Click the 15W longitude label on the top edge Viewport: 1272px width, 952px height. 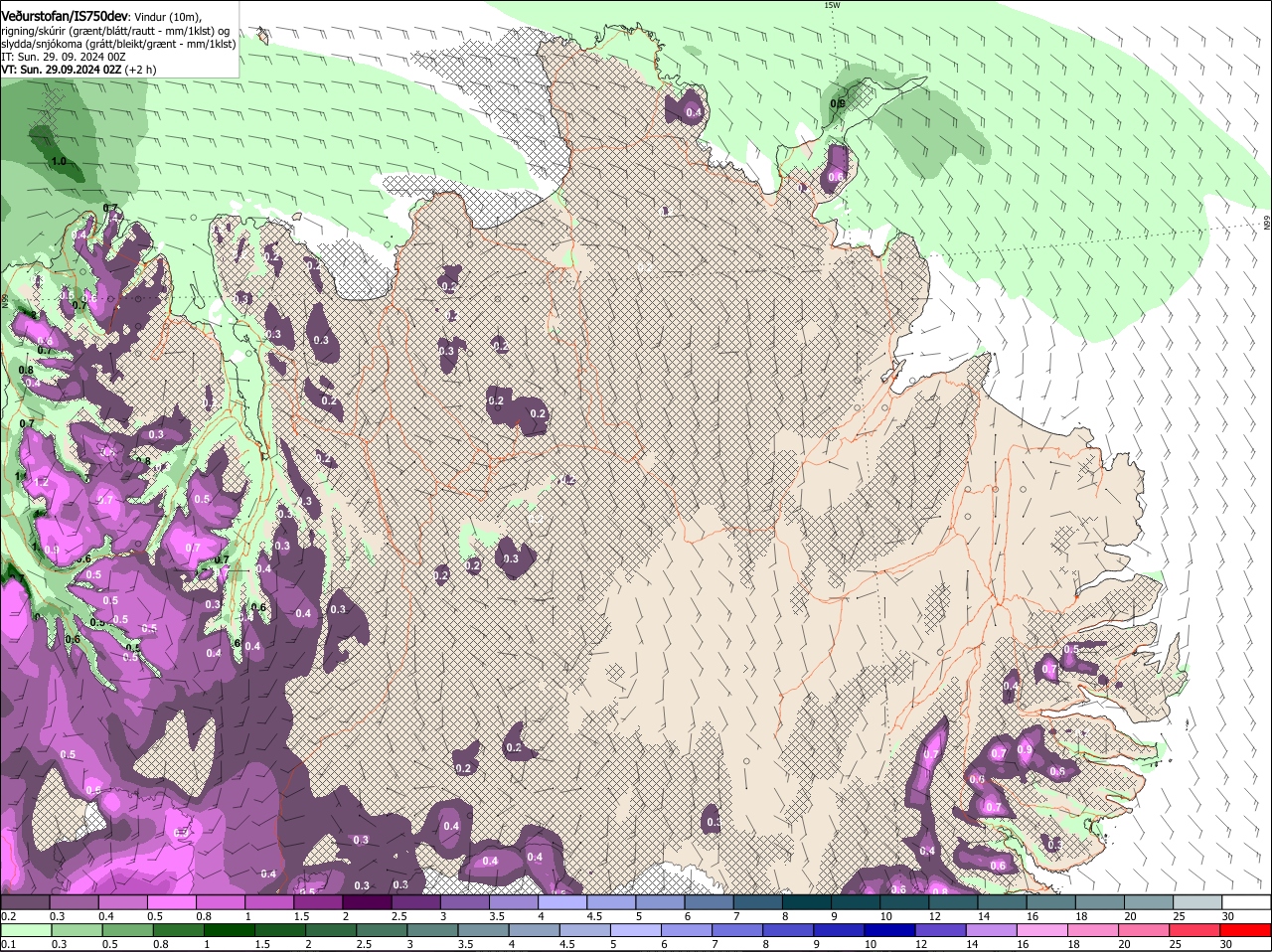pos(832,5)
